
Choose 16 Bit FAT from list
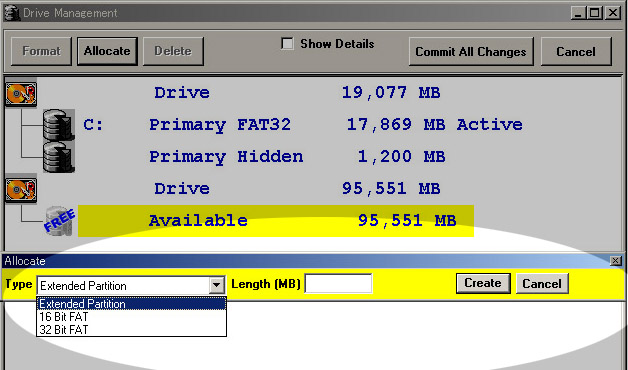click(131, 317)
